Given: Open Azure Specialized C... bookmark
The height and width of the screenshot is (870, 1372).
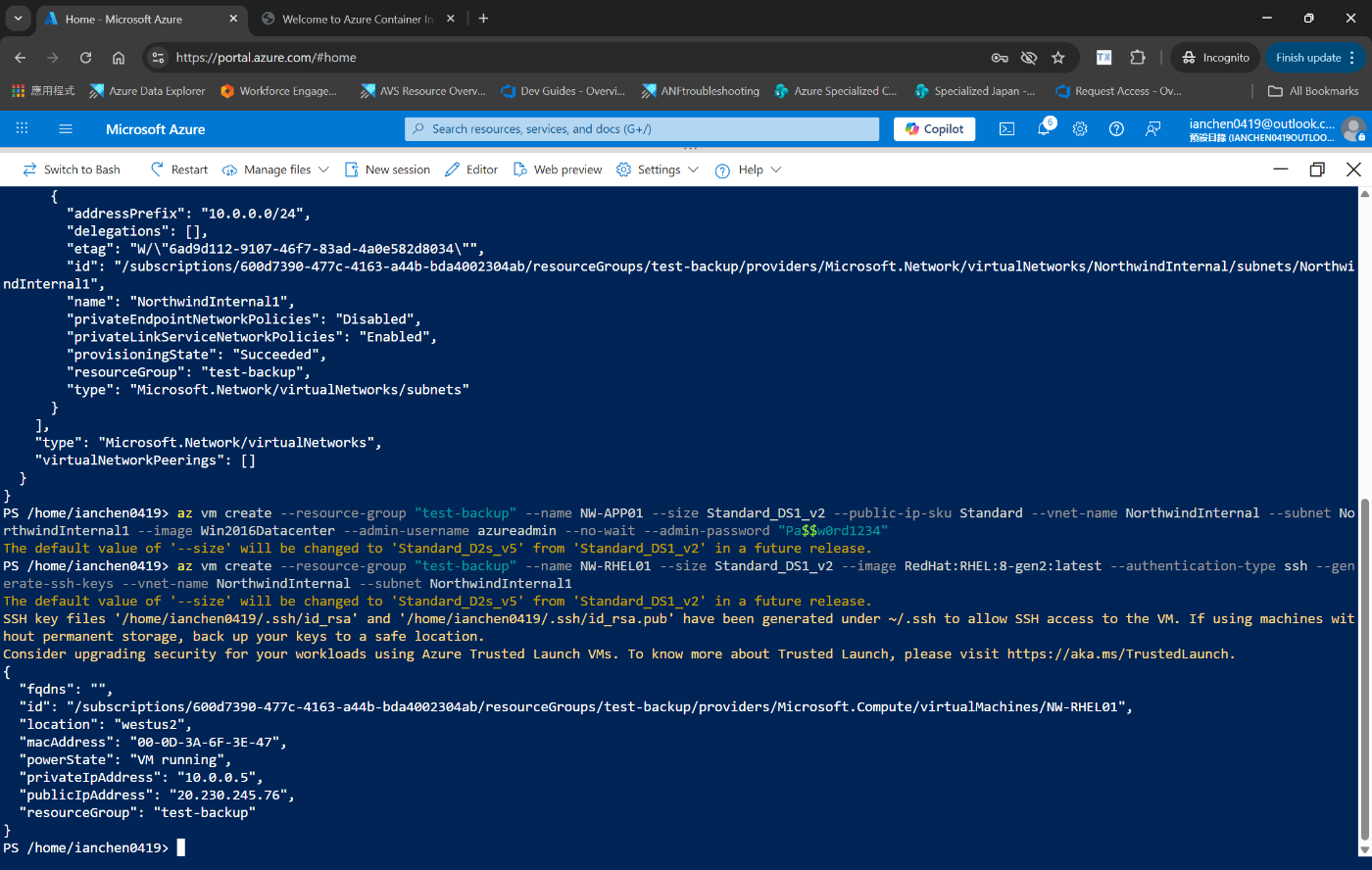Looking at the screenshot, I should click(835, 91).
